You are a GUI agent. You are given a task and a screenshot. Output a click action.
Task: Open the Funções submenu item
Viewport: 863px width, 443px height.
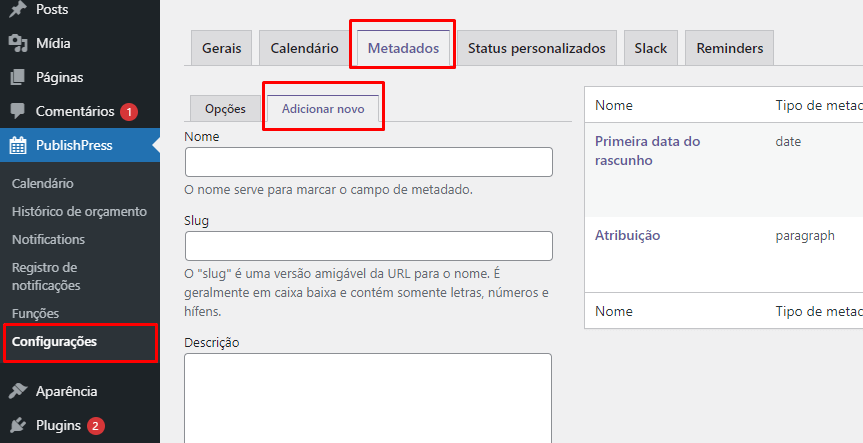(x=35, y=313)
